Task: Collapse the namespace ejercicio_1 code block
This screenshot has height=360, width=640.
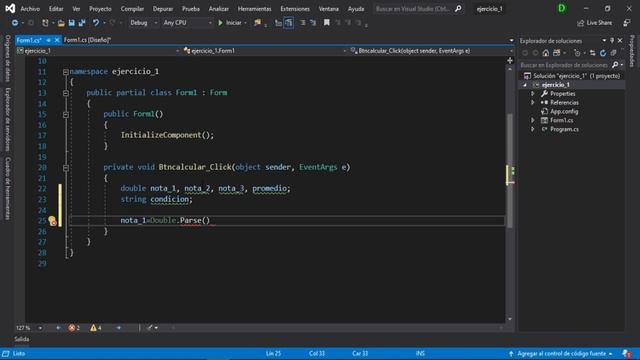Action: [x=65, y=72]
